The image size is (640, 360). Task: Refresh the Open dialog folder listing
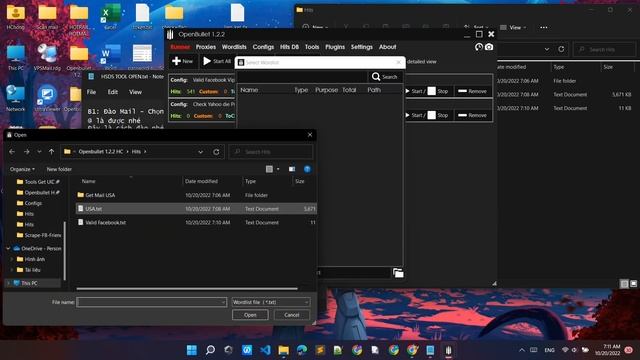(x=216, y=152)
